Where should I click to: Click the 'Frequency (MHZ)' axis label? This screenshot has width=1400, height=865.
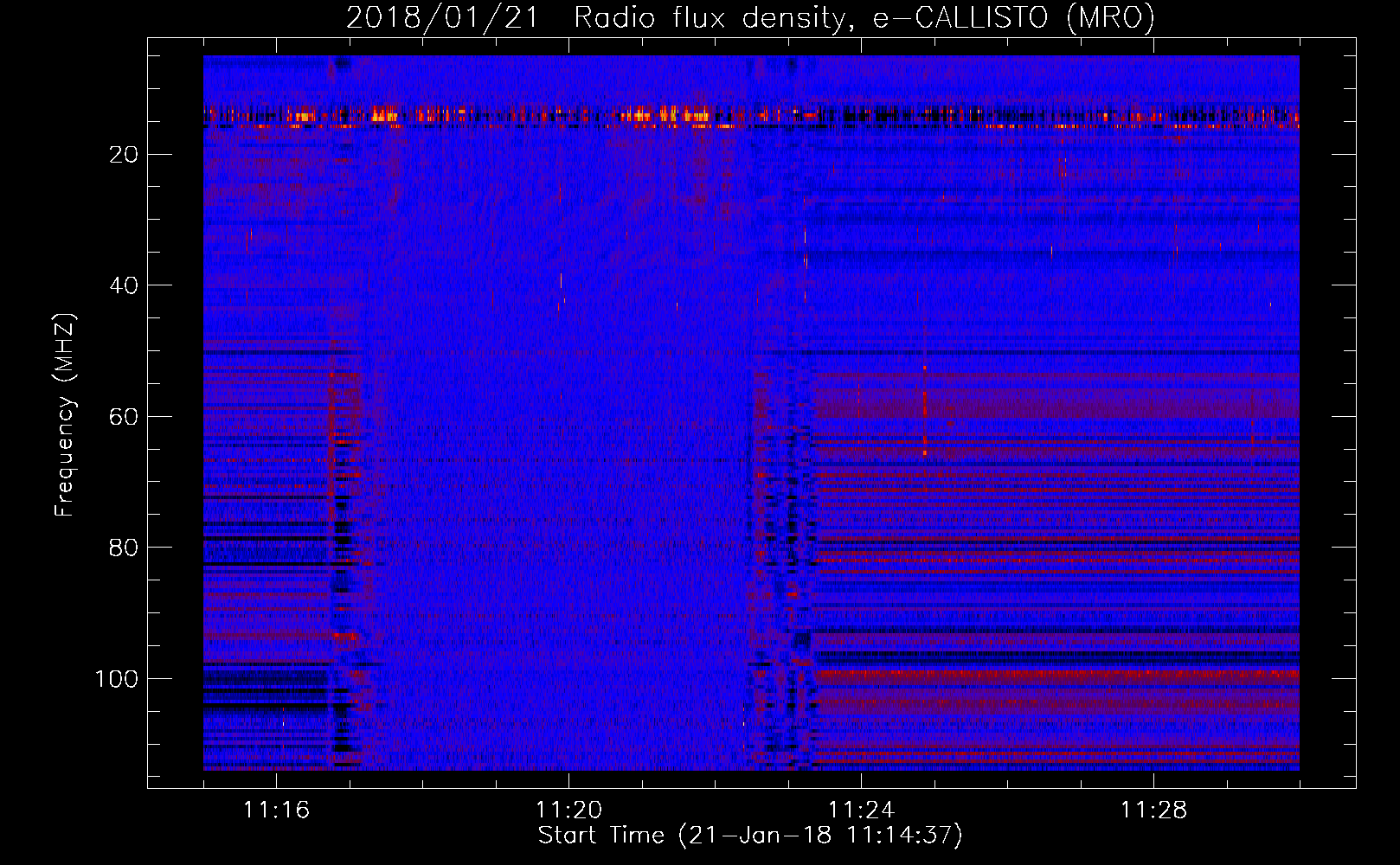point(65,415)
